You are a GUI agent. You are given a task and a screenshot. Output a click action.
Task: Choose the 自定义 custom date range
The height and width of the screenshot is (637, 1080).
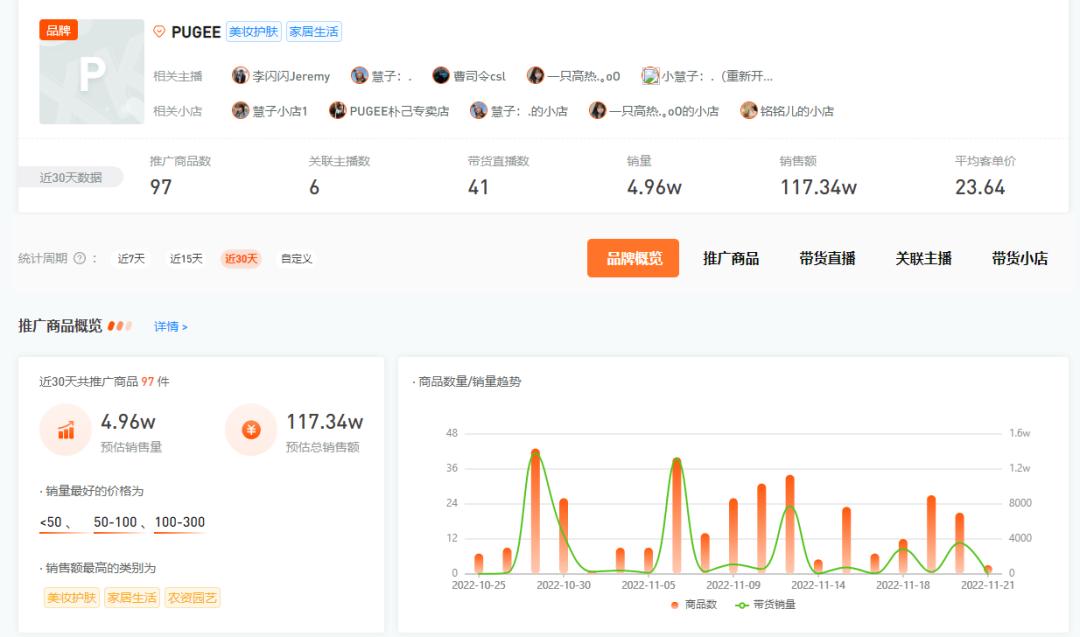(295, 258)
